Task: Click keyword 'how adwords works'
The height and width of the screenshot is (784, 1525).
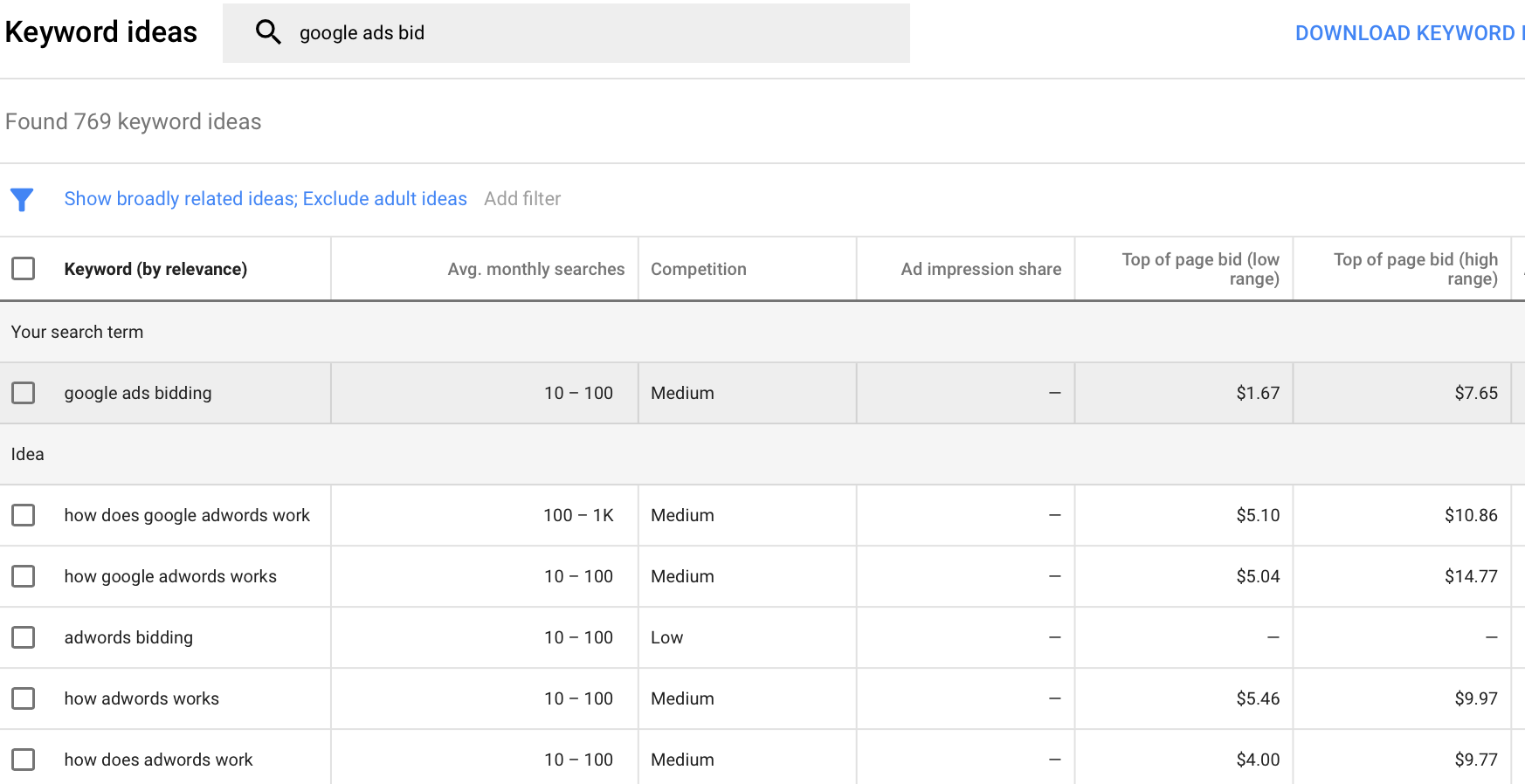Action: click(x=141, y=698)
